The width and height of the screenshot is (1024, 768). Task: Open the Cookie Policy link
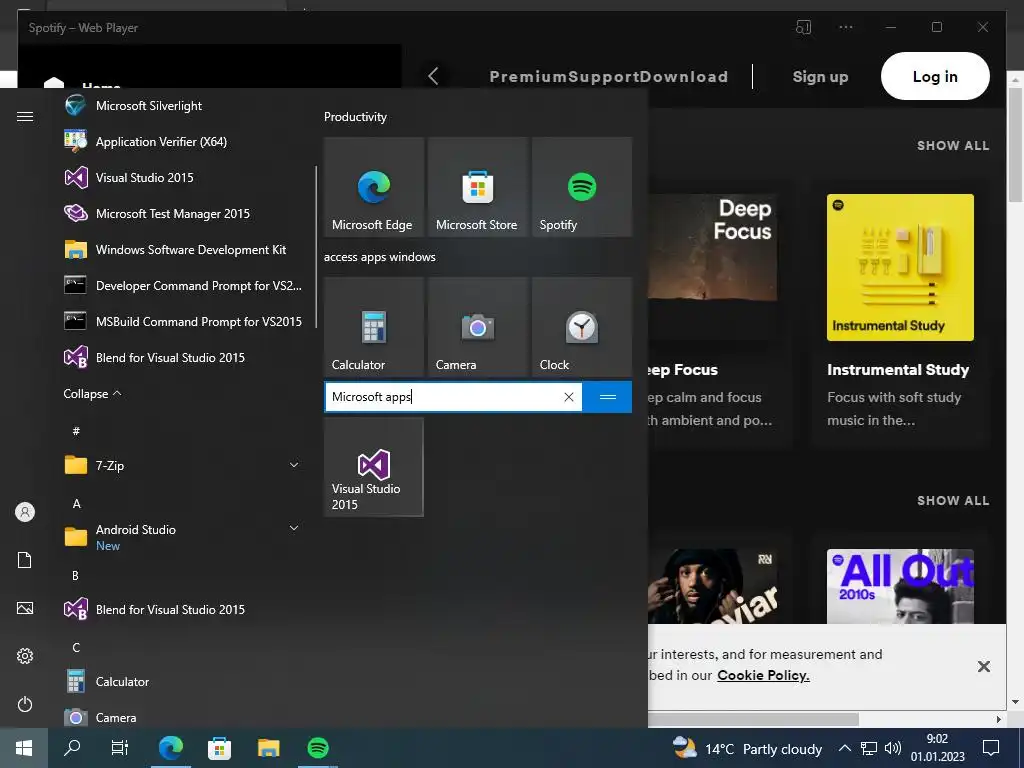point(763,675)
